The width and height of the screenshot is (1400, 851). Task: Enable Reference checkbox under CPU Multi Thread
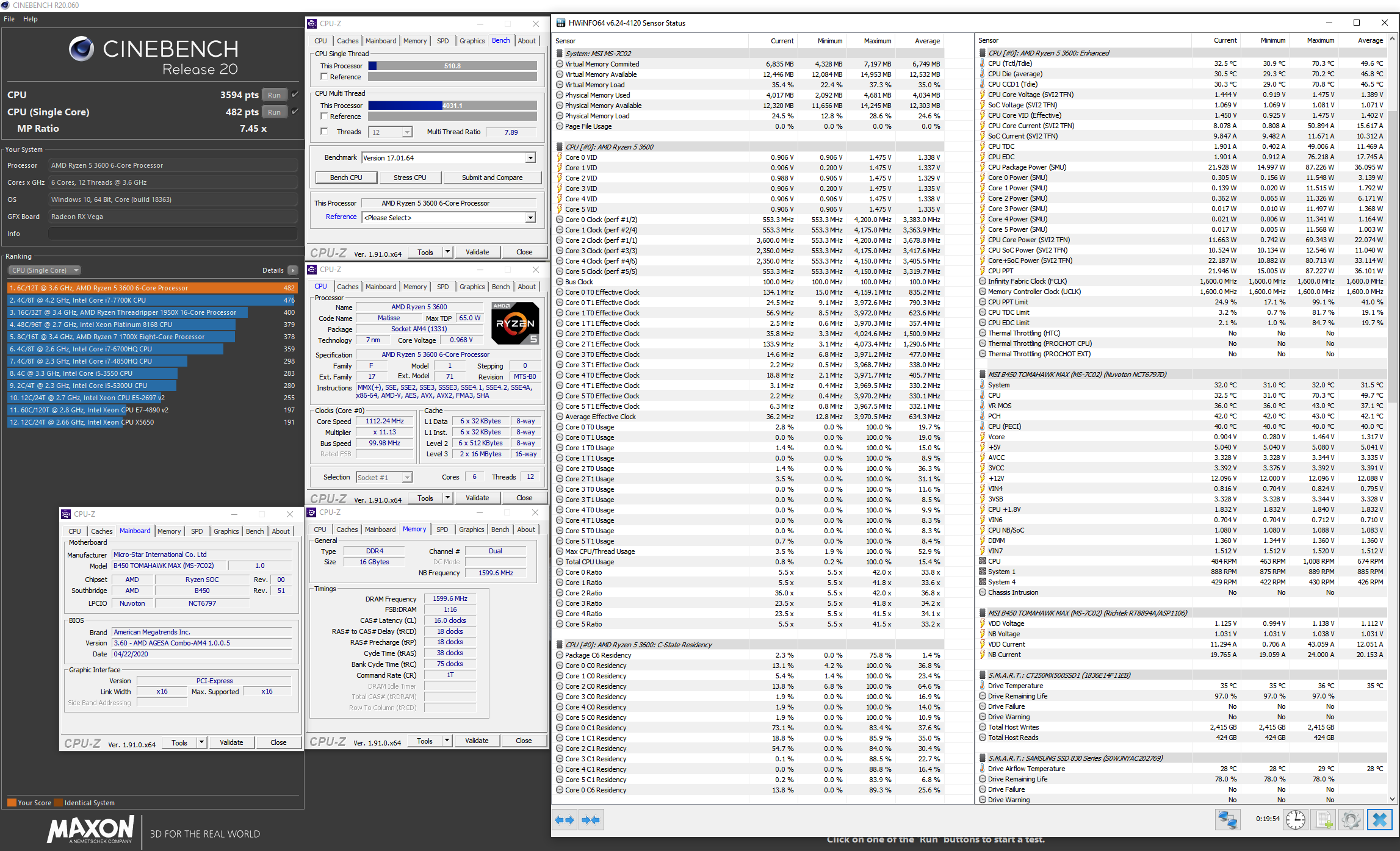tap(324, 117)
